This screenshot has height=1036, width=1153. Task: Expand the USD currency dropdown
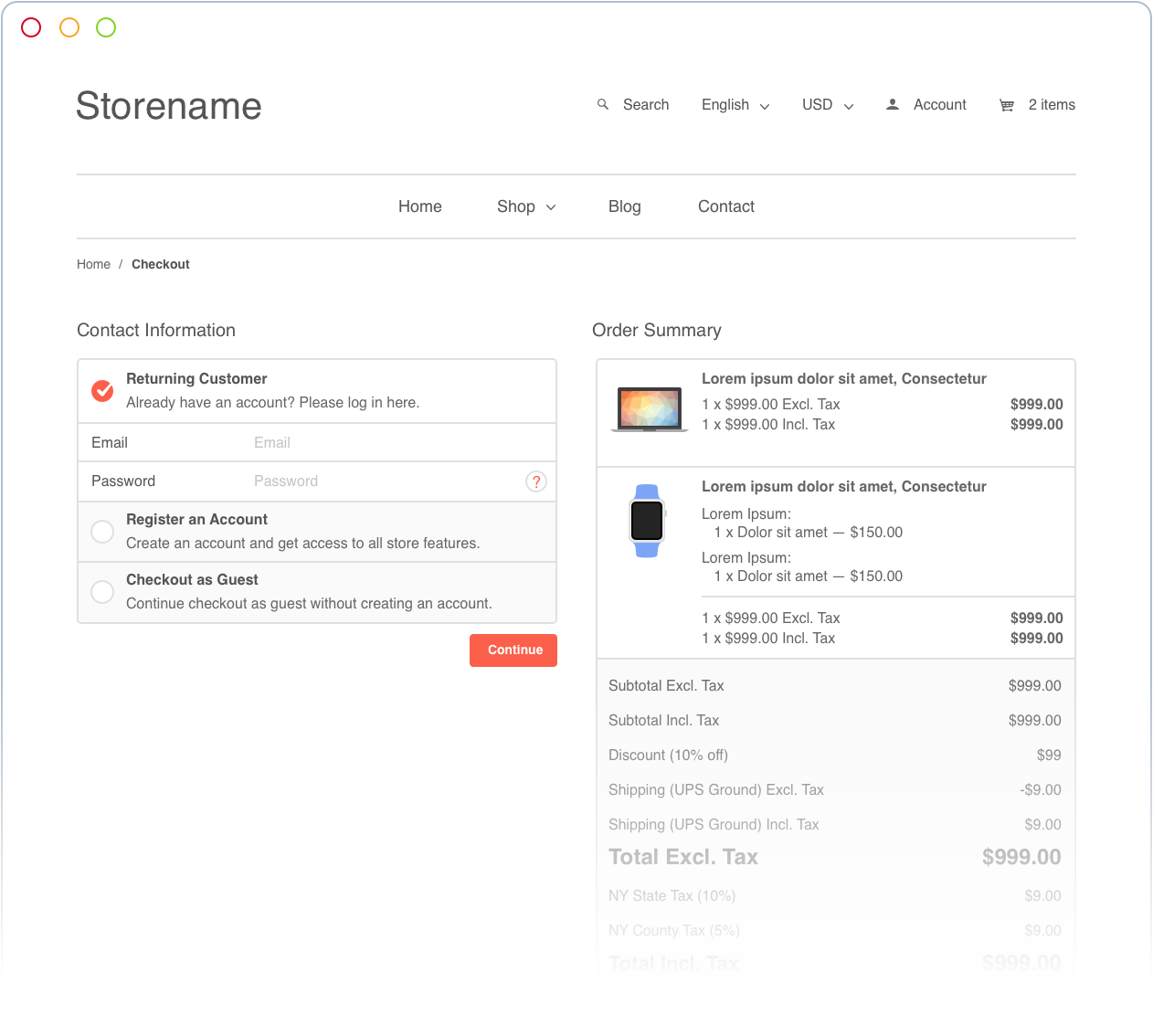[828, 105]
